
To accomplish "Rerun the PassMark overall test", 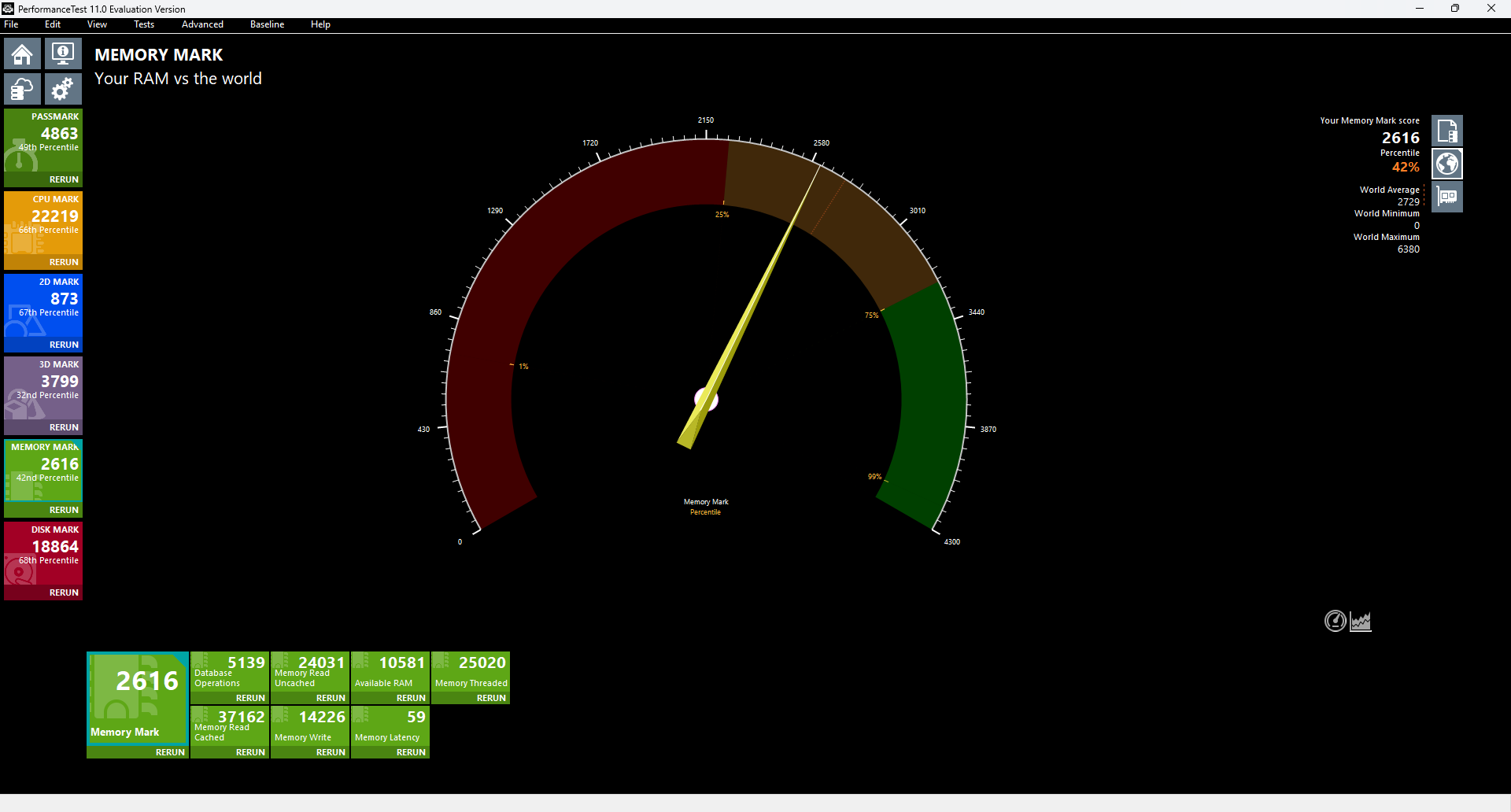I will pos(64,179).
